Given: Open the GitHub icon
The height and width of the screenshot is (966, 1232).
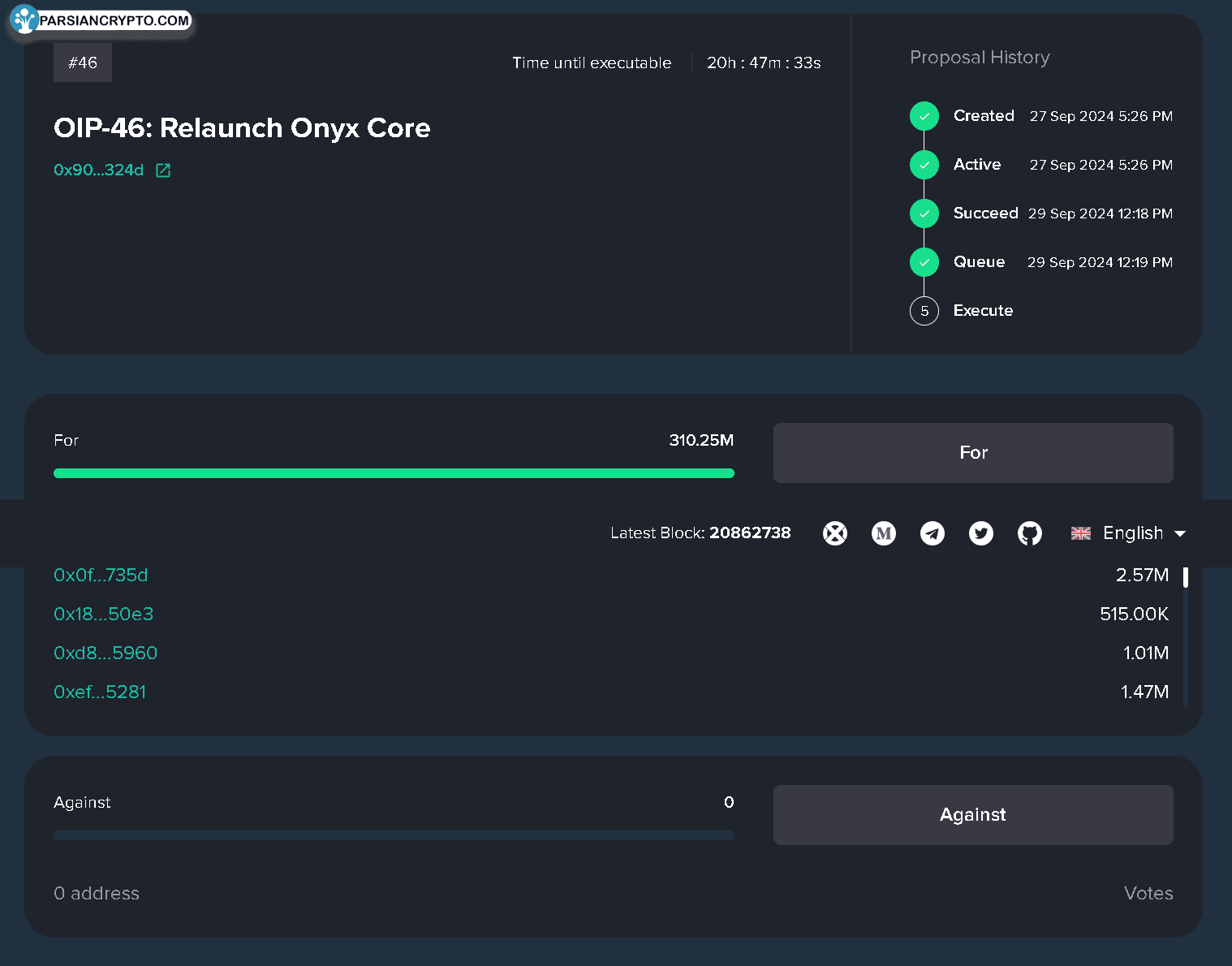Looking at the screenshot, I should tap(1030, 533).
